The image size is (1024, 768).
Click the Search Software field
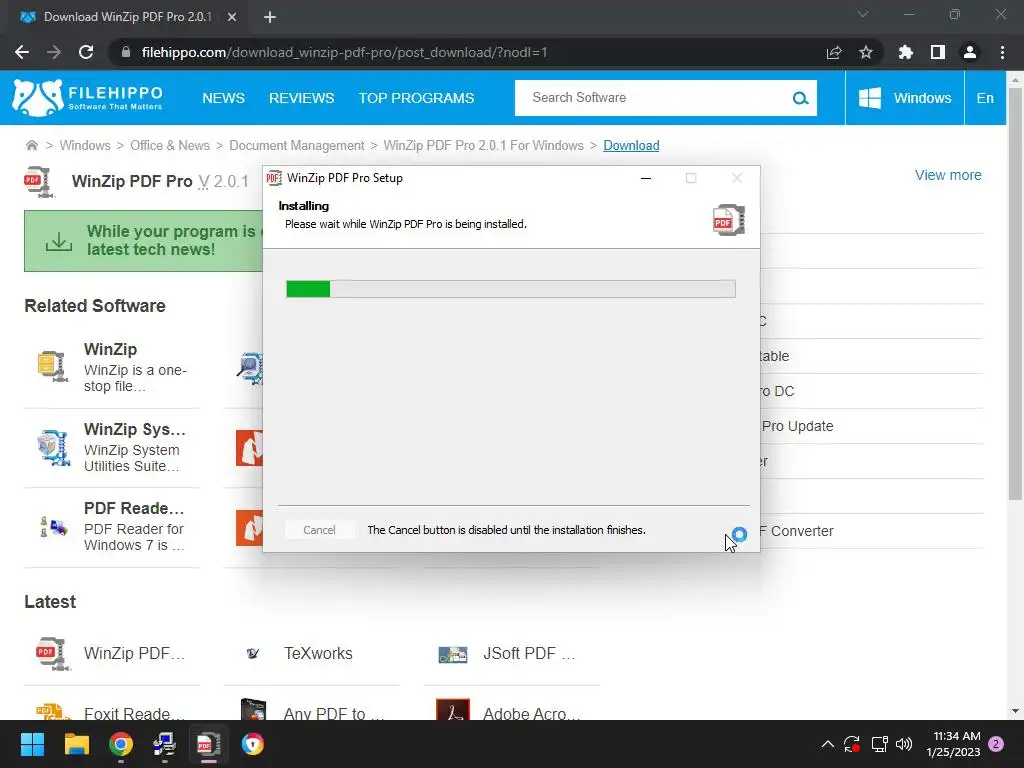653,98
